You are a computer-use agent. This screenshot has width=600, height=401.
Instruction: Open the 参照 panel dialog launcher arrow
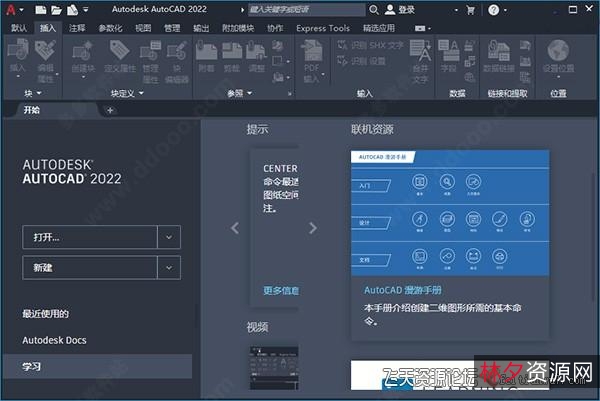point(290,93)
